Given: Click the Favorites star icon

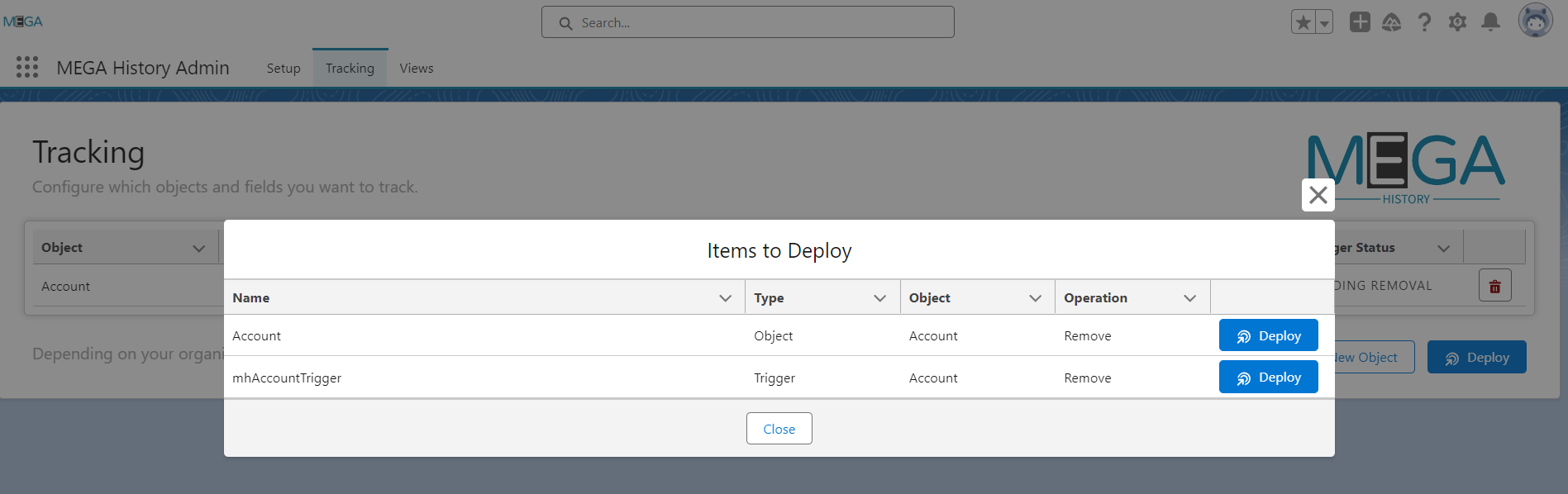Looking at the screenshot, I should coord(1303,22).
